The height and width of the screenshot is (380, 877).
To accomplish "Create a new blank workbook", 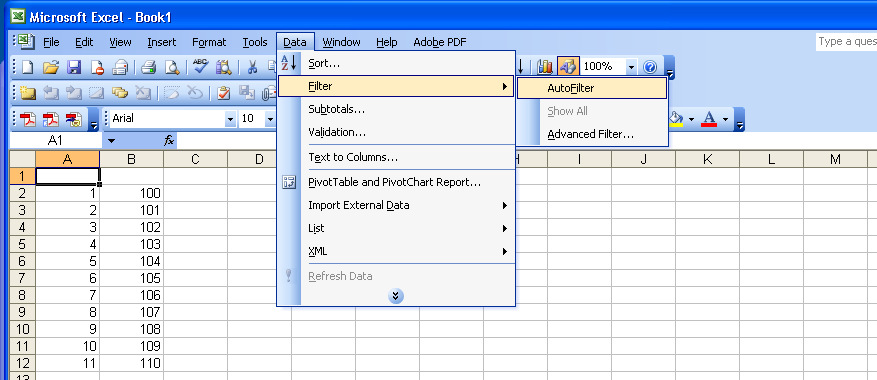I will pos(28,67).
